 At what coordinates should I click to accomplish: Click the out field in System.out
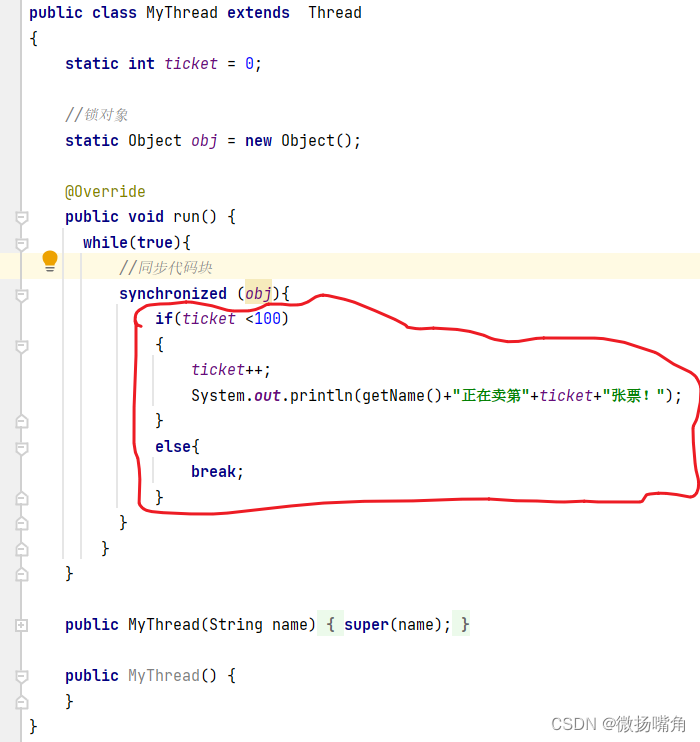tap(267, 396)
